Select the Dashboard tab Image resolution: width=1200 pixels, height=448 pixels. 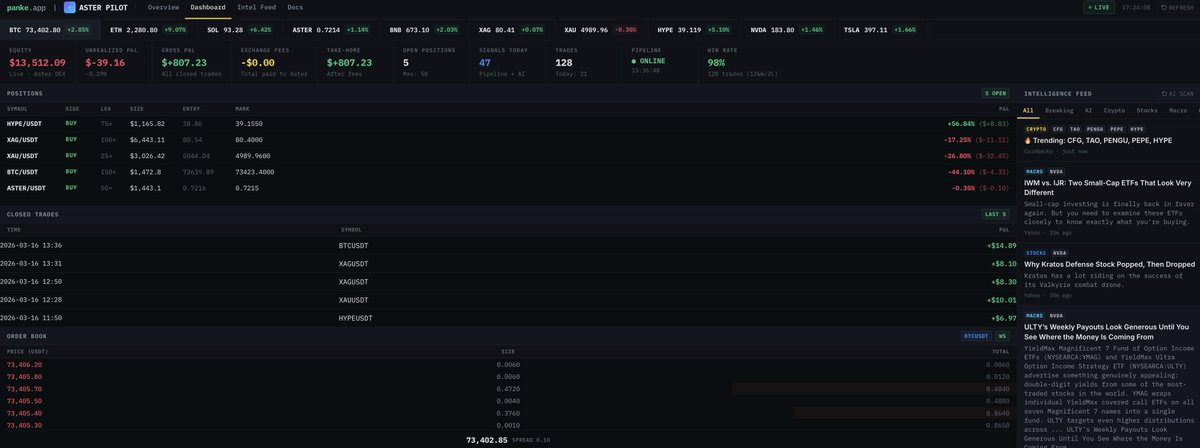(208, 7)
